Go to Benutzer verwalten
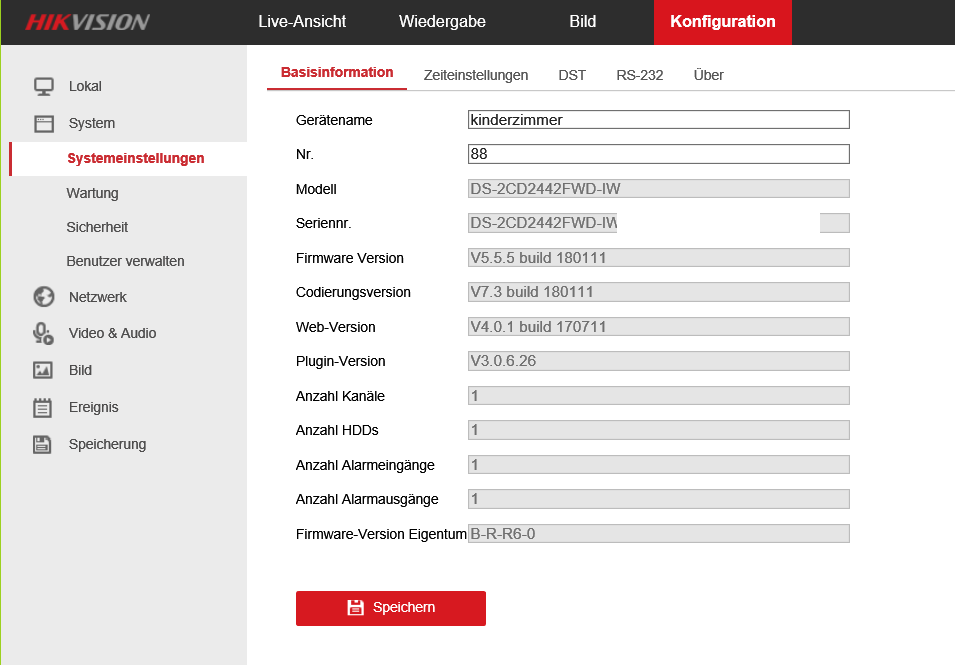This screenshot has width=955, height=665. (125, 261)
